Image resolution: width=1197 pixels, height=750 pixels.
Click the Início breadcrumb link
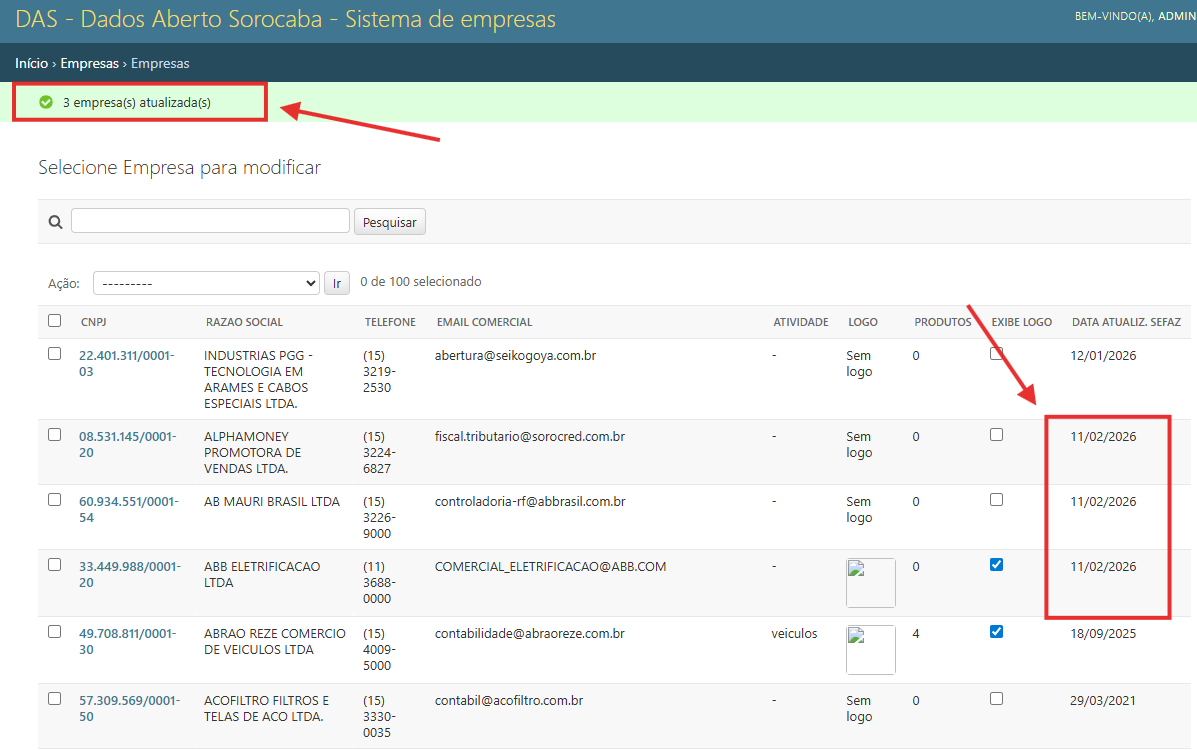point(31,63)
